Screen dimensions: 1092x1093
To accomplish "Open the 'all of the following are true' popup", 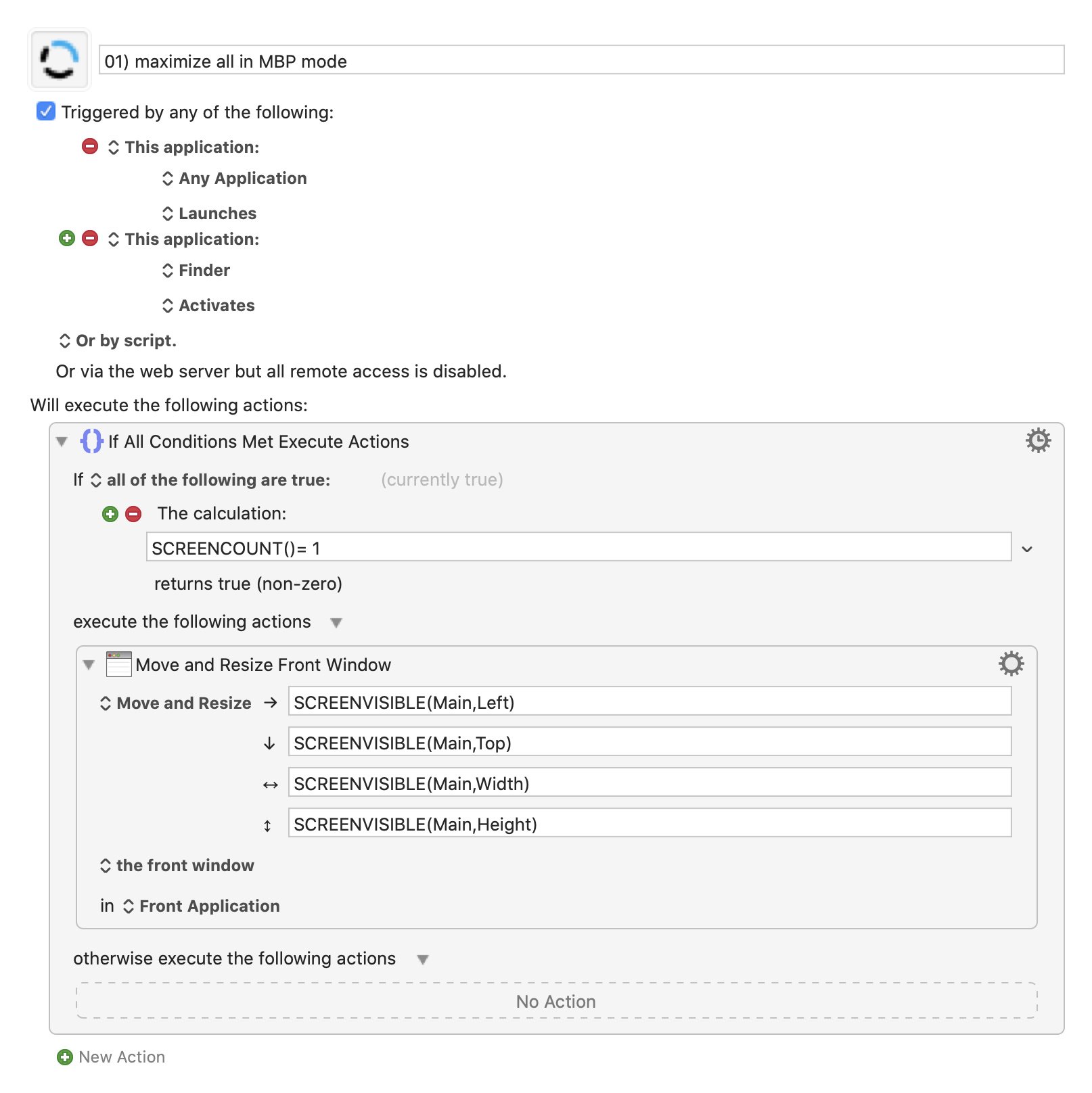I will tap(210, 480).
